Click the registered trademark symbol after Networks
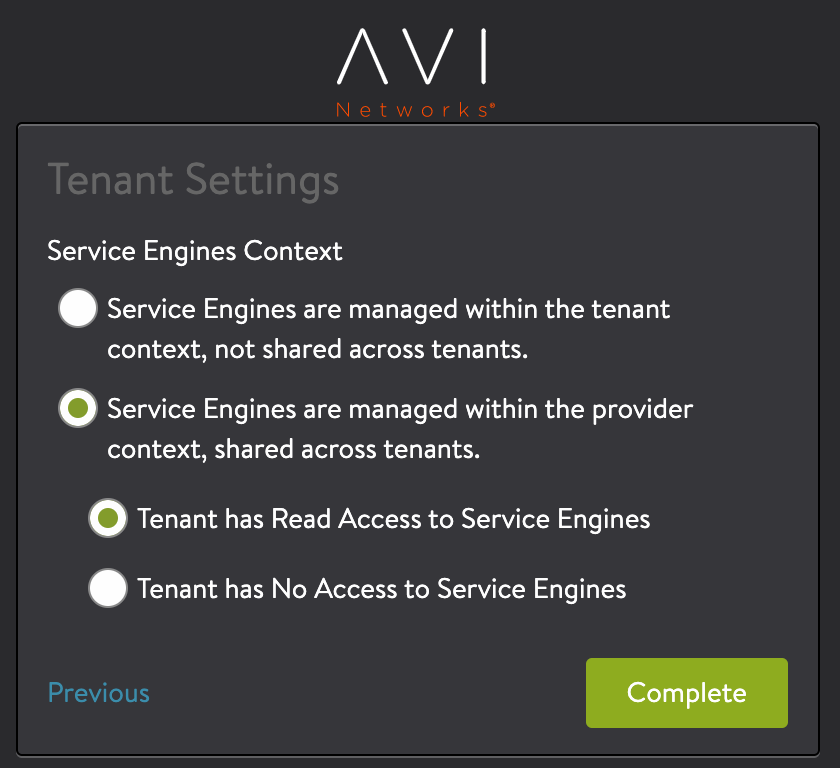Viewport: 840px width, 768px height. click(490, 104)
